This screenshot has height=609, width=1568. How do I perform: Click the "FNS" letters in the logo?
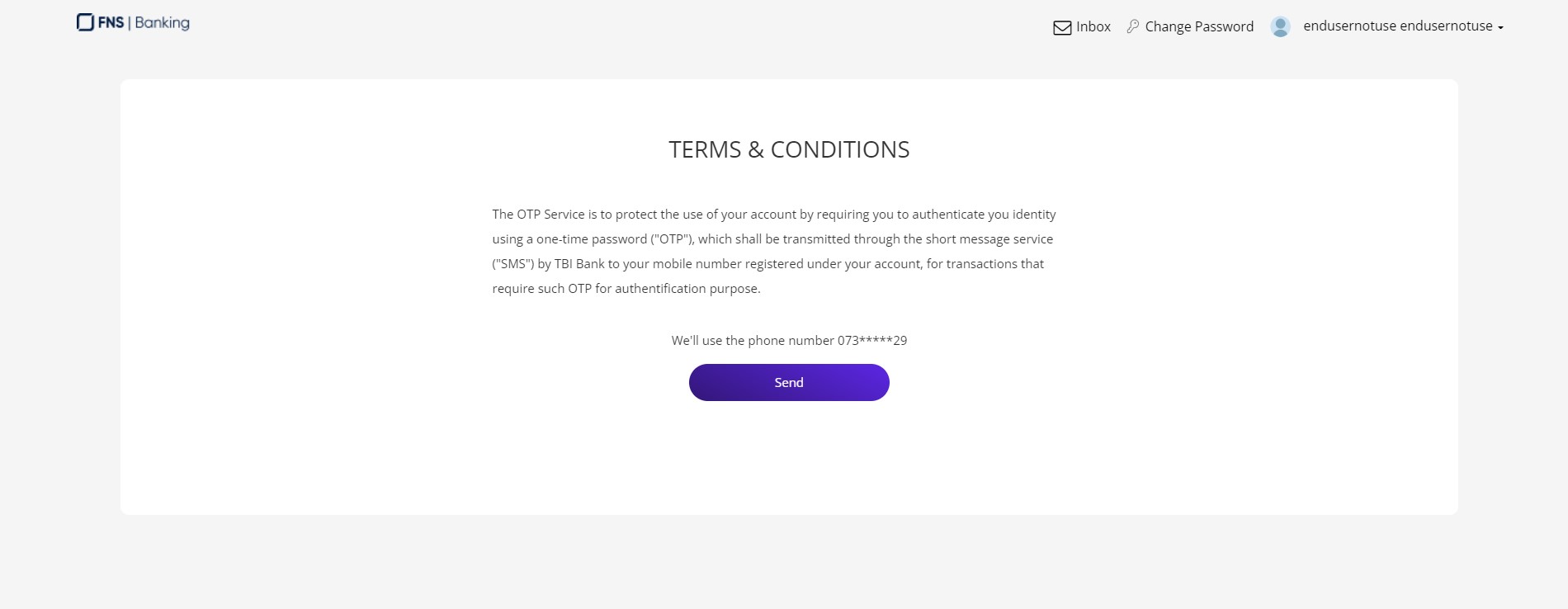point(111,23)
